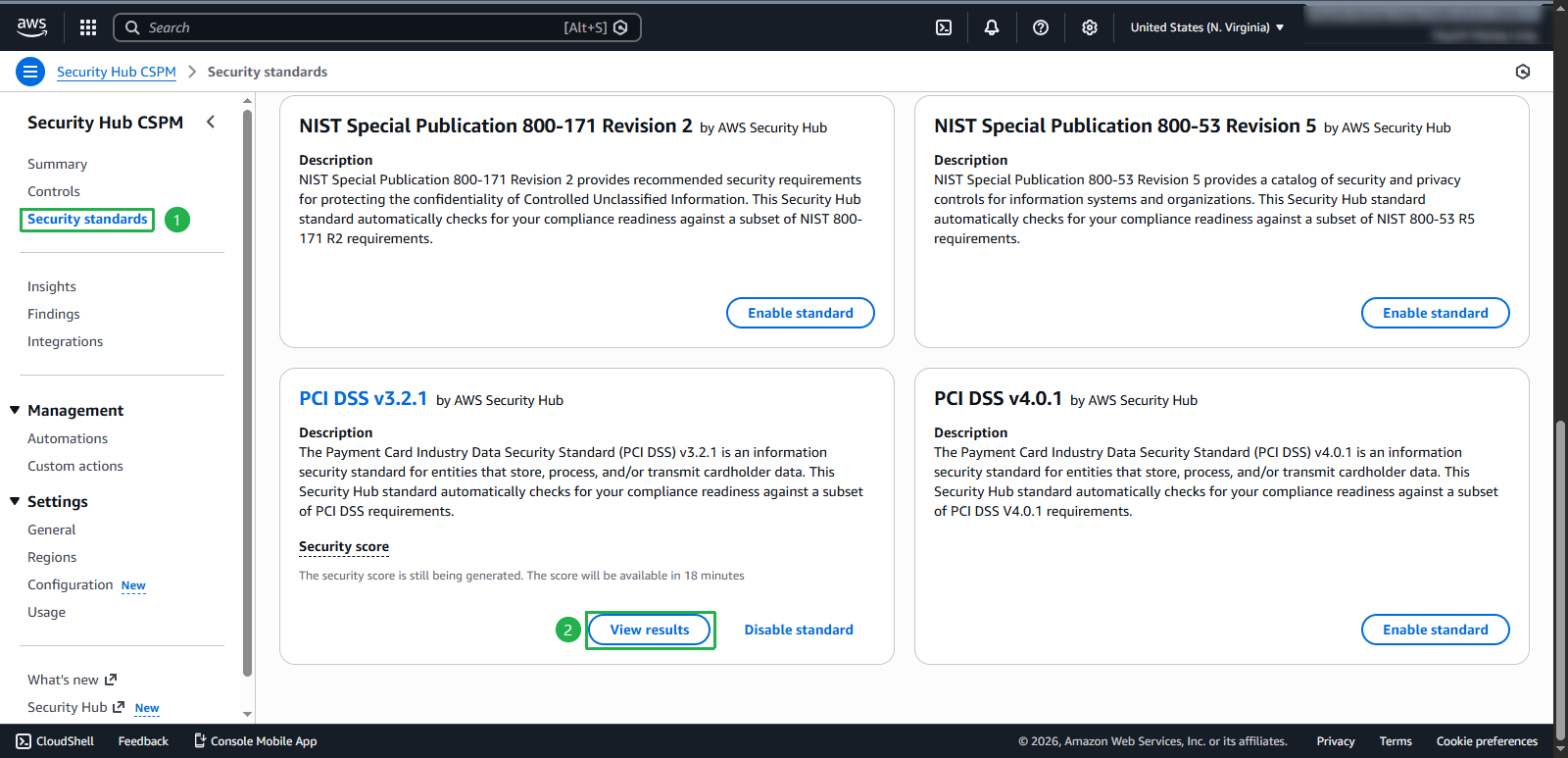This screenshot has height=758, width=1568.
Task: Click the AWS logo home icon
Action: pyautogui.click(x=31, y=27)
